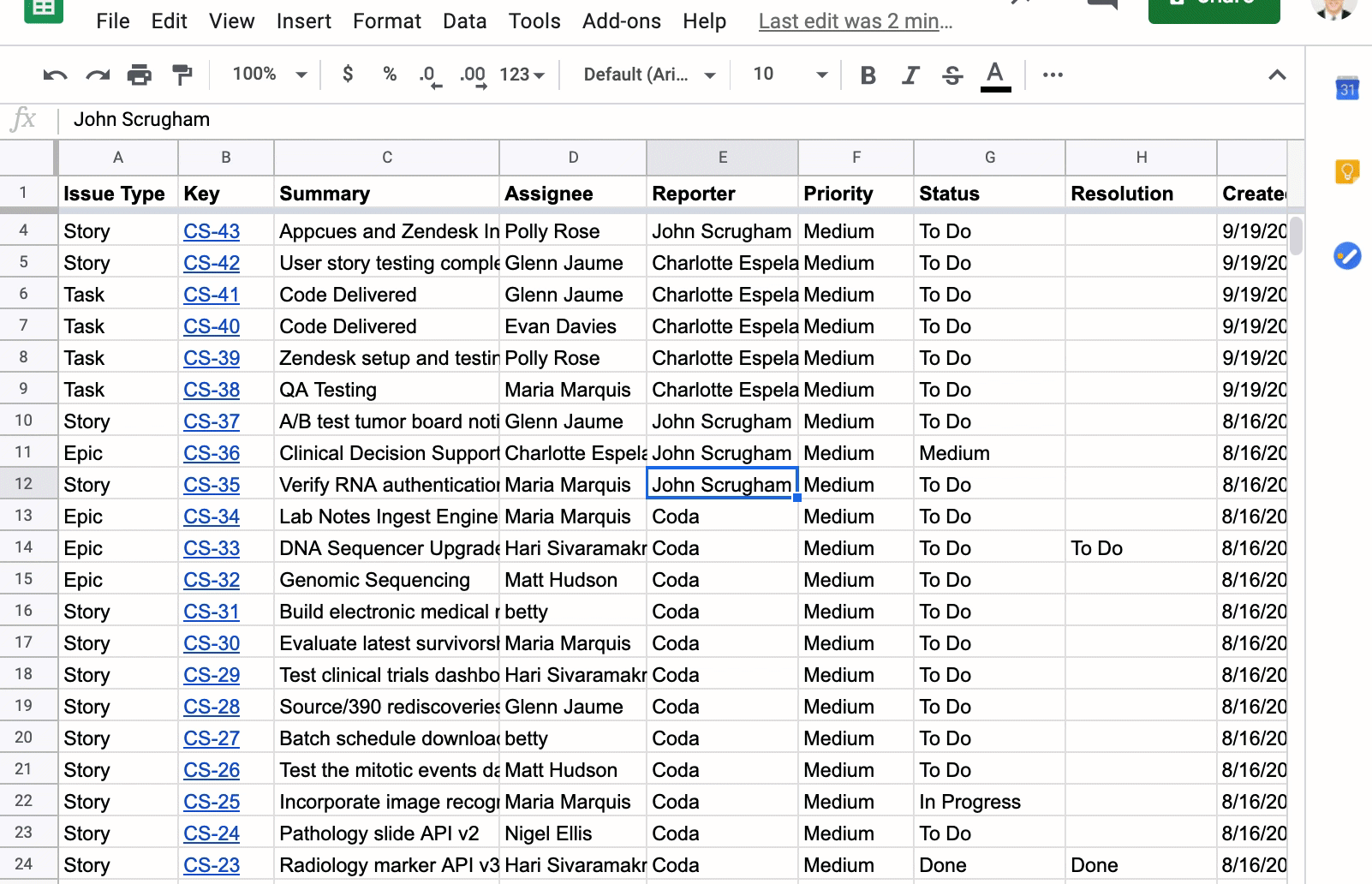Toggle bold formatting
Image resolution: width=1372 pixels, height=884 pixels.
tap(868, 75)
